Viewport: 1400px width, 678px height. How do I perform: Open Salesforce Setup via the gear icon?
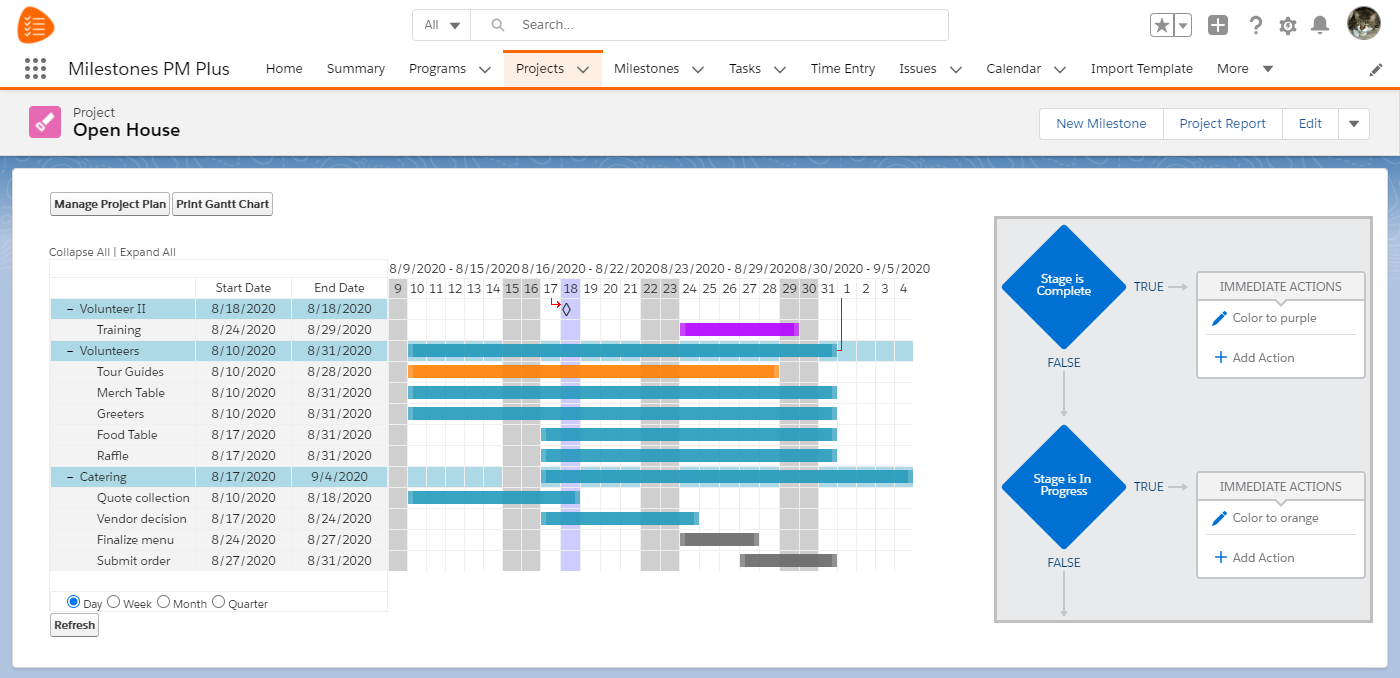[1288, 25]
